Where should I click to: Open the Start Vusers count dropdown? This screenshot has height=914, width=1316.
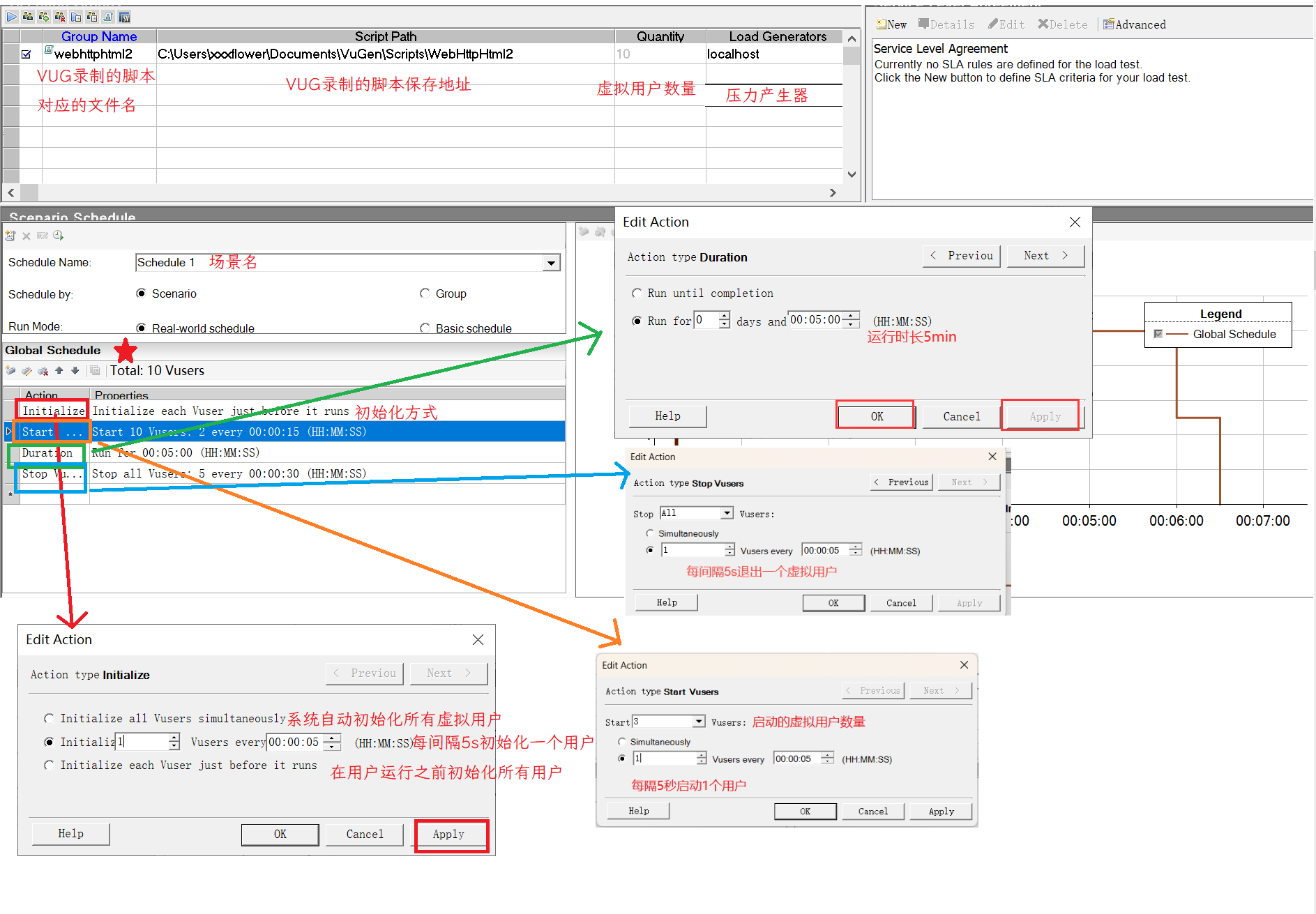[x=699, y=722]
